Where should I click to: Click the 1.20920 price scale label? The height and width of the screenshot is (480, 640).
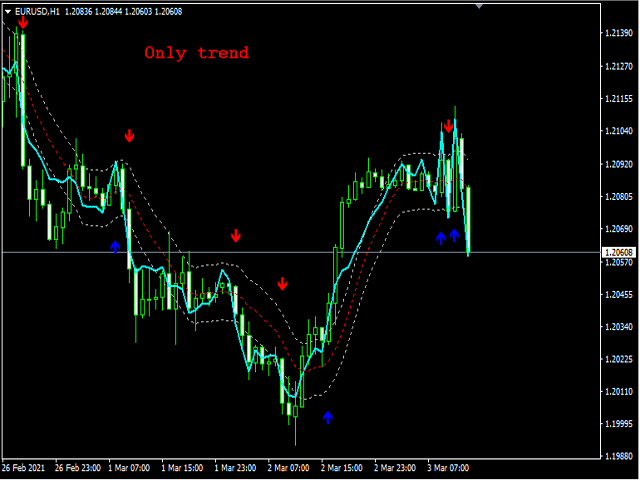(x=619, y=164)
